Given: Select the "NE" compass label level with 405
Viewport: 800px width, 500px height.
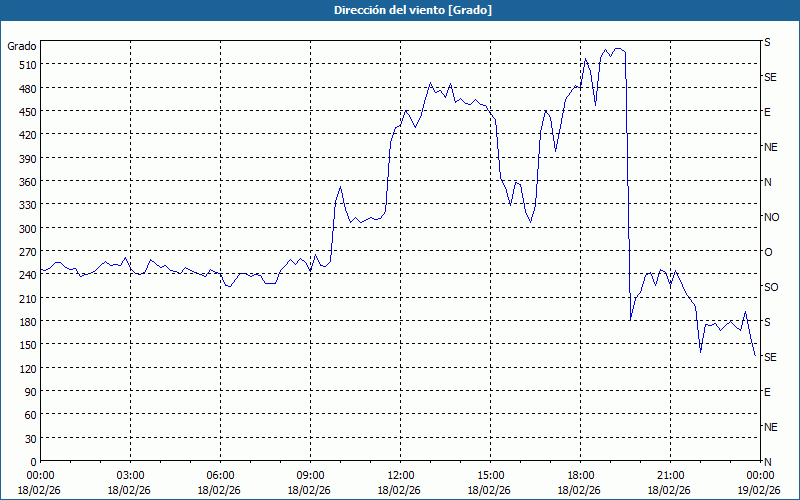Looking at the screenshot, I should click(x=770, y=147).
